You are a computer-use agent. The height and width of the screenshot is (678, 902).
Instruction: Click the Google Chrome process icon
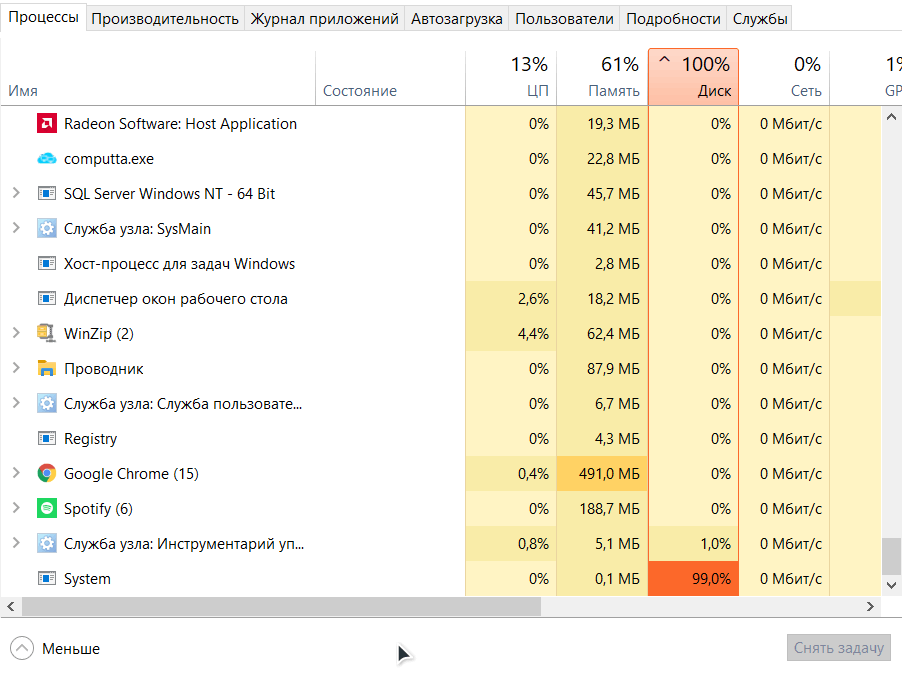pyautogui.click(x=46, y=474)
